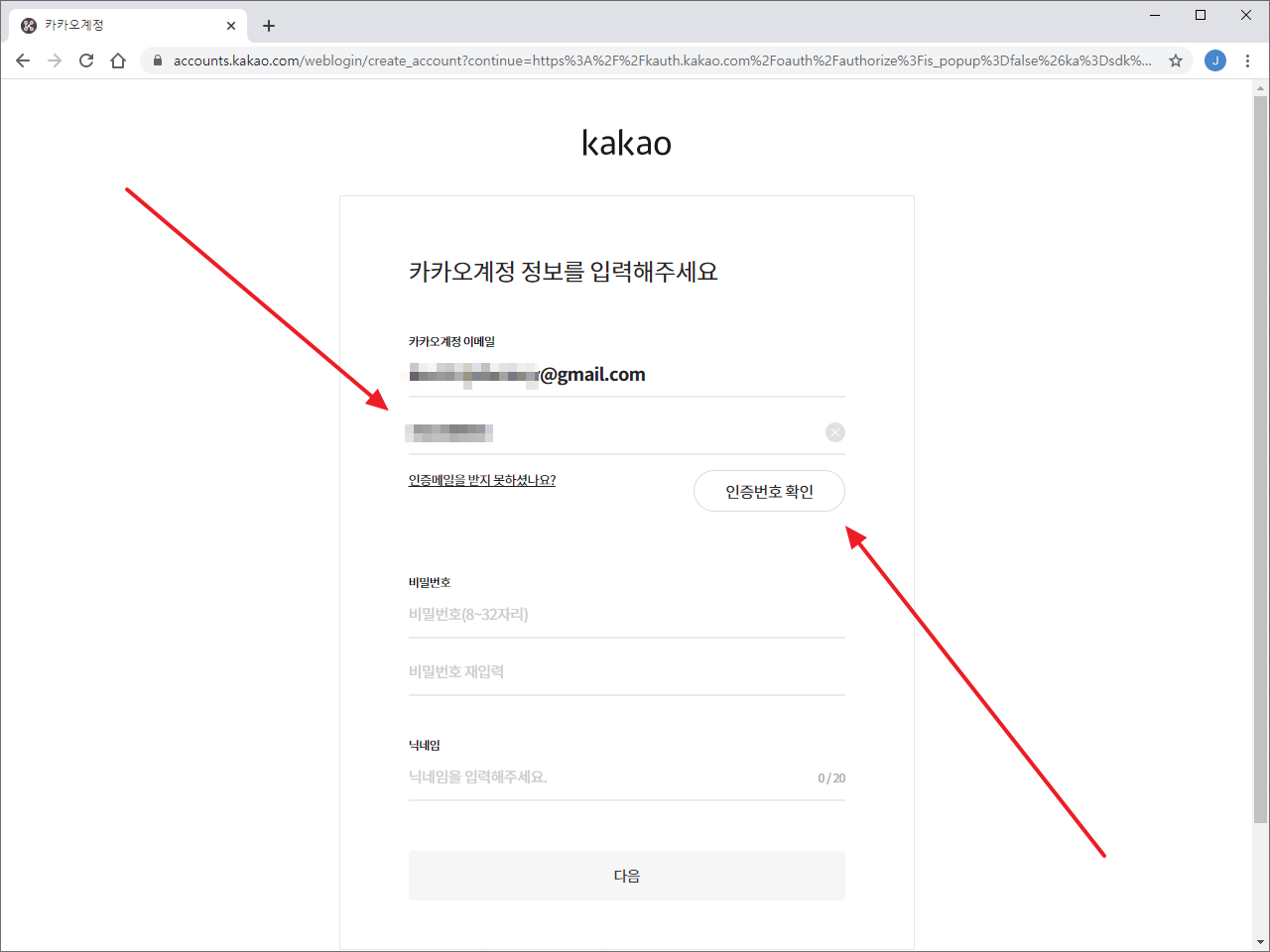
Task: Click the 비밀번호 재입력 field
Action: pyautogui.click(x=627, y=672)
